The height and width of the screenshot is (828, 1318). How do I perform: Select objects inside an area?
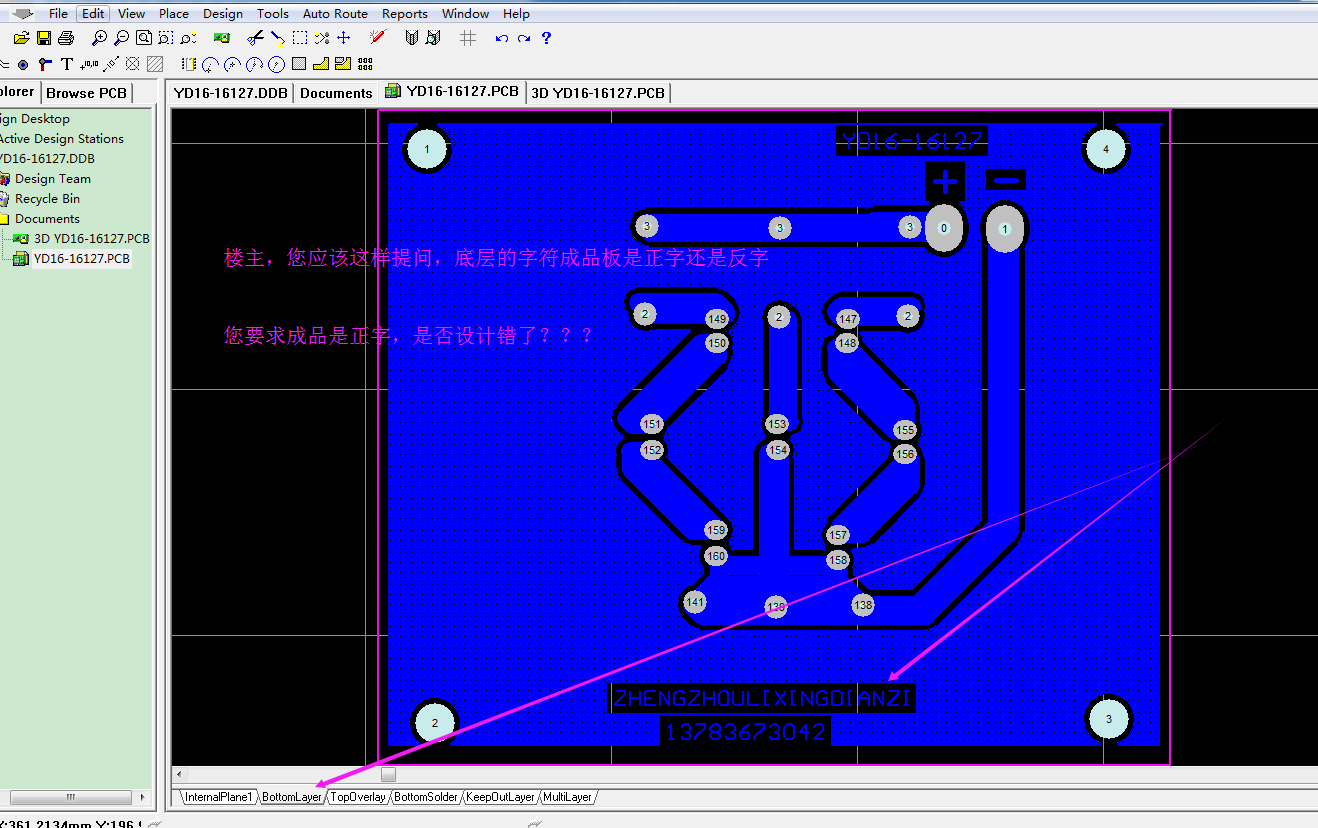coord(299,38)
